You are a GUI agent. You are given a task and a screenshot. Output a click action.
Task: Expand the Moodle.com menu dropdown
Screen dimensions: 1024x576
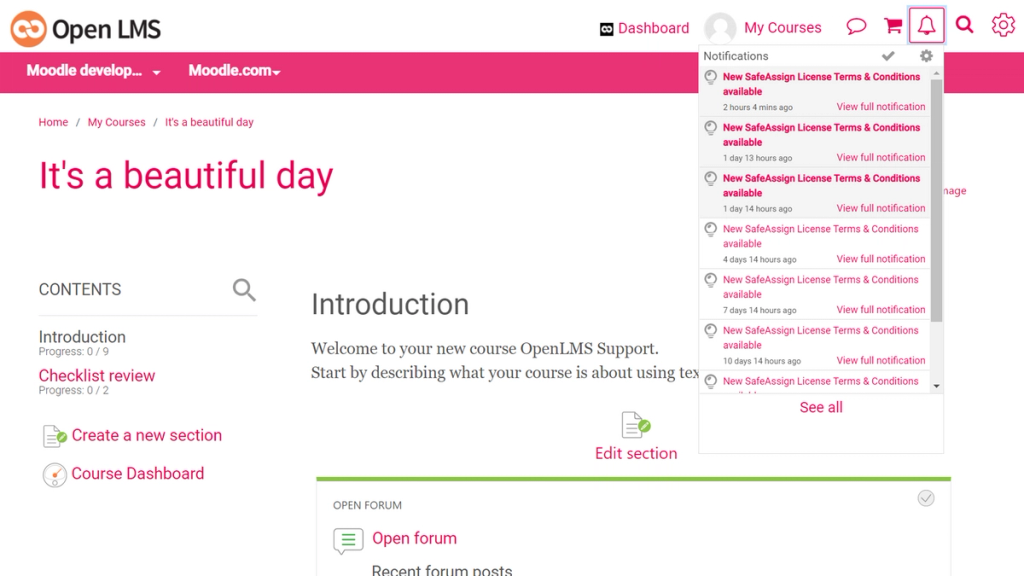click(x=233, y=73)
